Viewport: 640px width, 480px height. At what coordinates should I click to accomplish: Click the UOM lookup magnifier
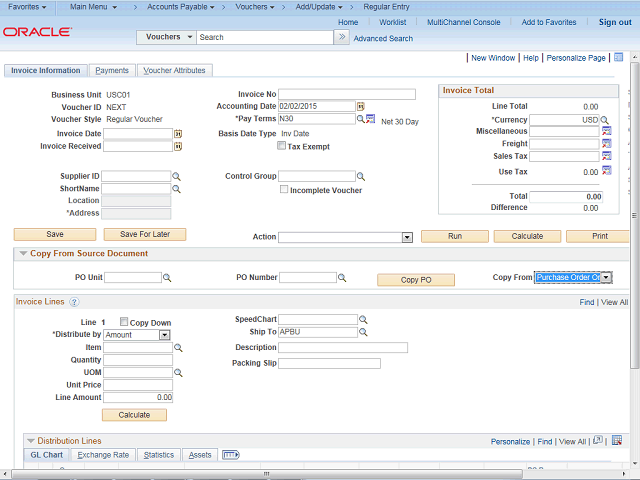pyautogui.click(x=178, y=372)
